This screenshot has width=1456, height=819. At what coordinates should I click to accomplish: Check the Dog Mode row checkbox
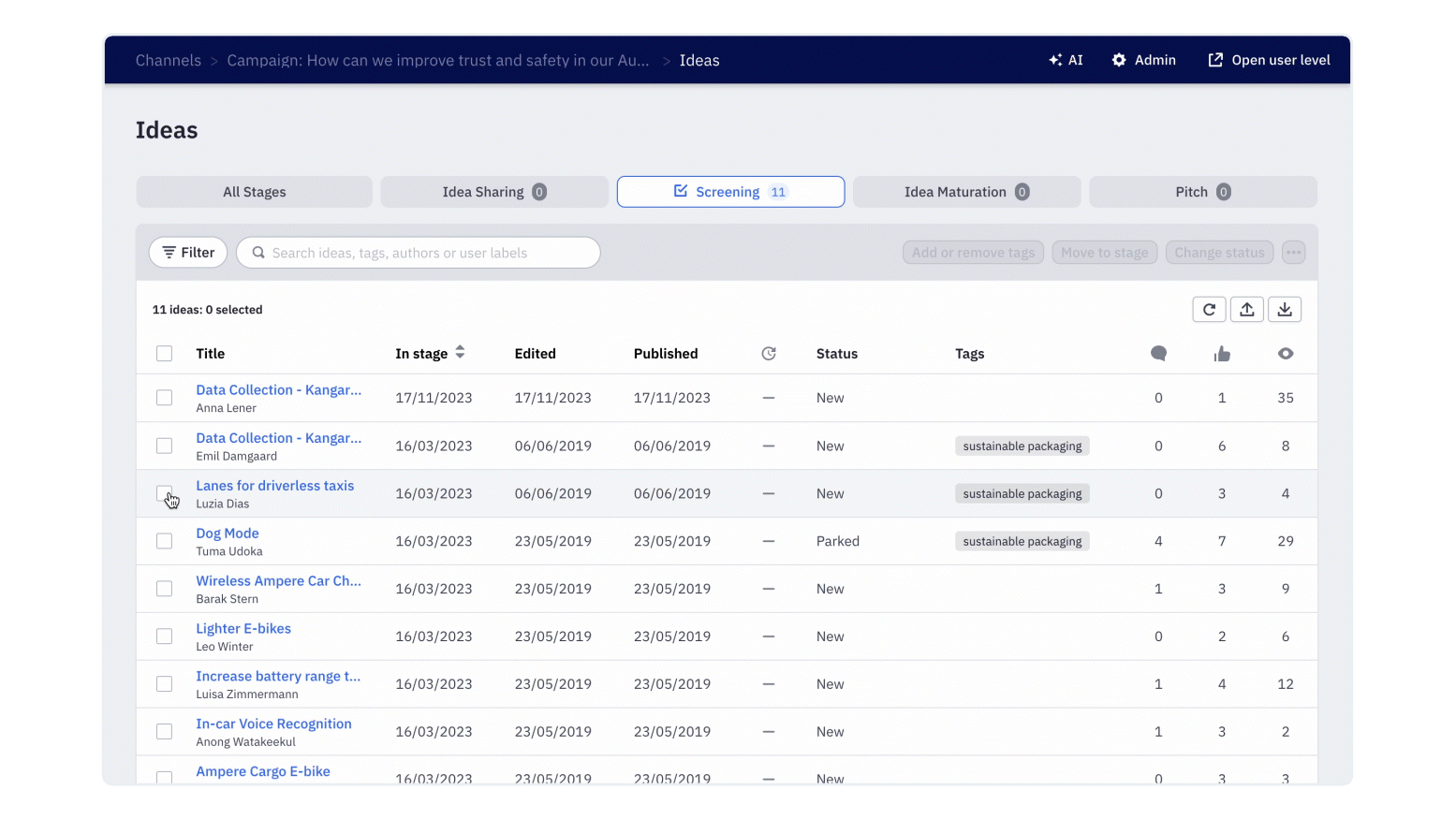[164, 541]
